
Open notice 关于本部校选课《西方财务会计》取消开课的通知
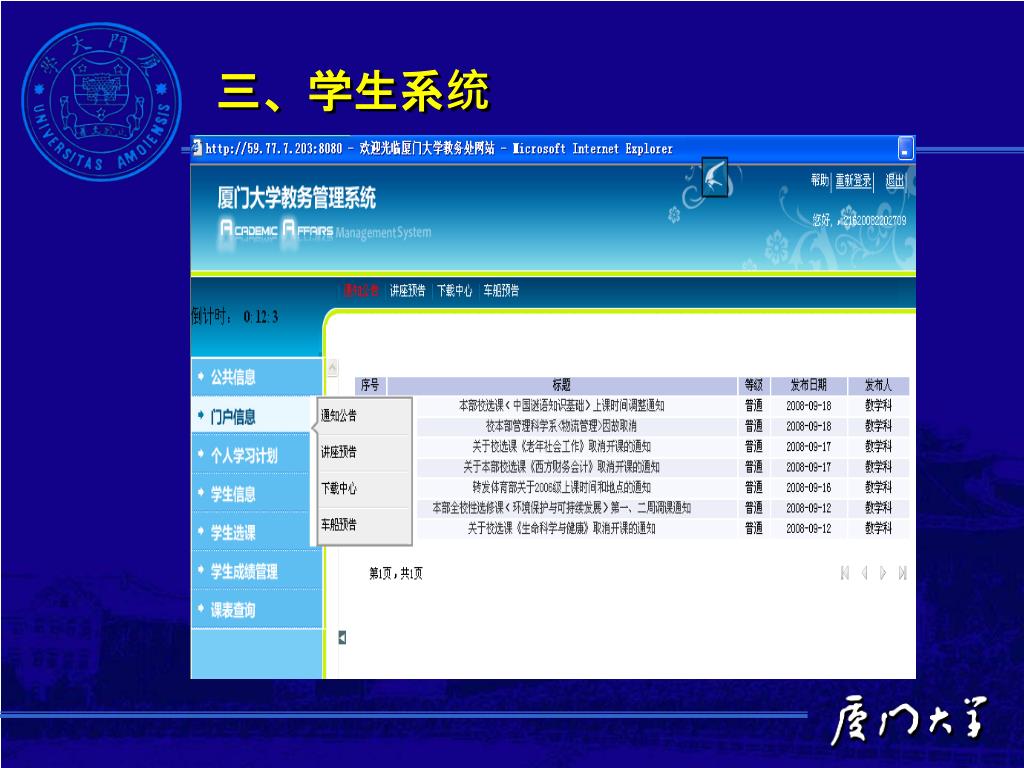pyautogui.click(x=562, y=467)
